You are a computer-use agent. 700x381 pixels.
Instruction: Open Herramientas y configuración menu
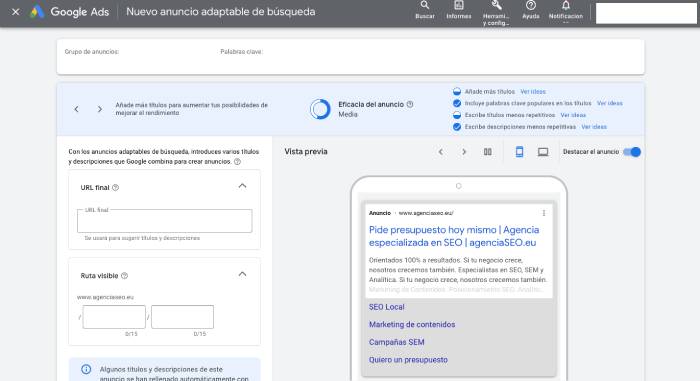(x=496, y=13)
